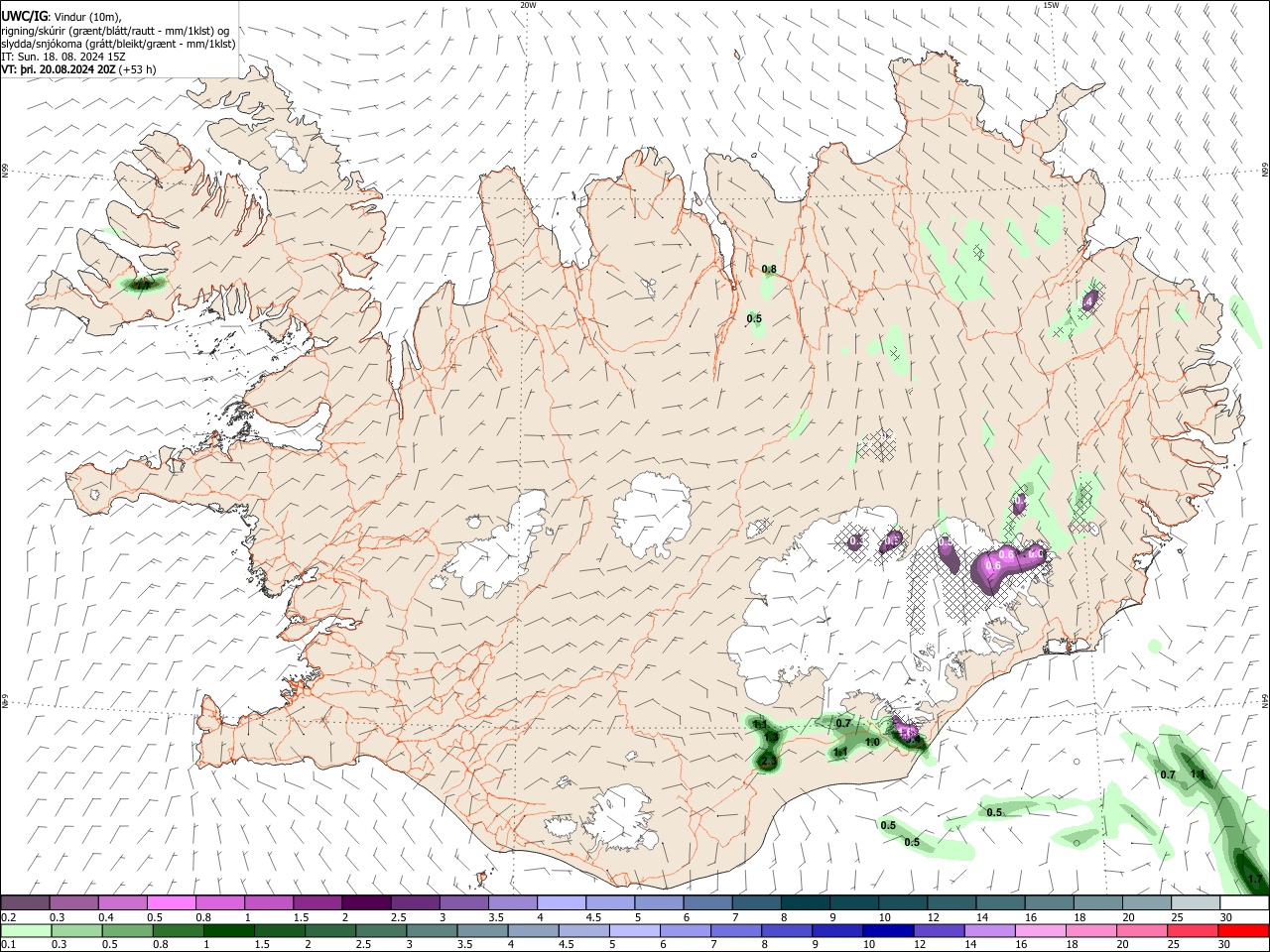Click the 0.2 label on the snow scale
The image size is (1270, 952).
tap(8, 917)
